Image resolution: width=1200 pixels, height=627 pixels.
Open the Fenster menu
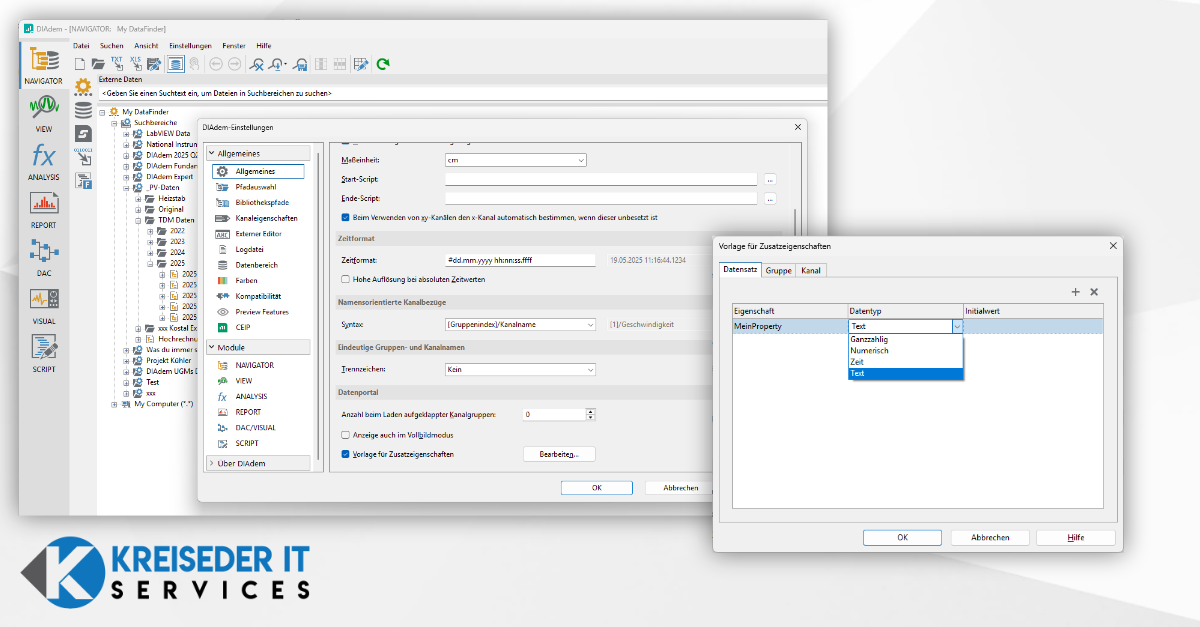(234, 46)
